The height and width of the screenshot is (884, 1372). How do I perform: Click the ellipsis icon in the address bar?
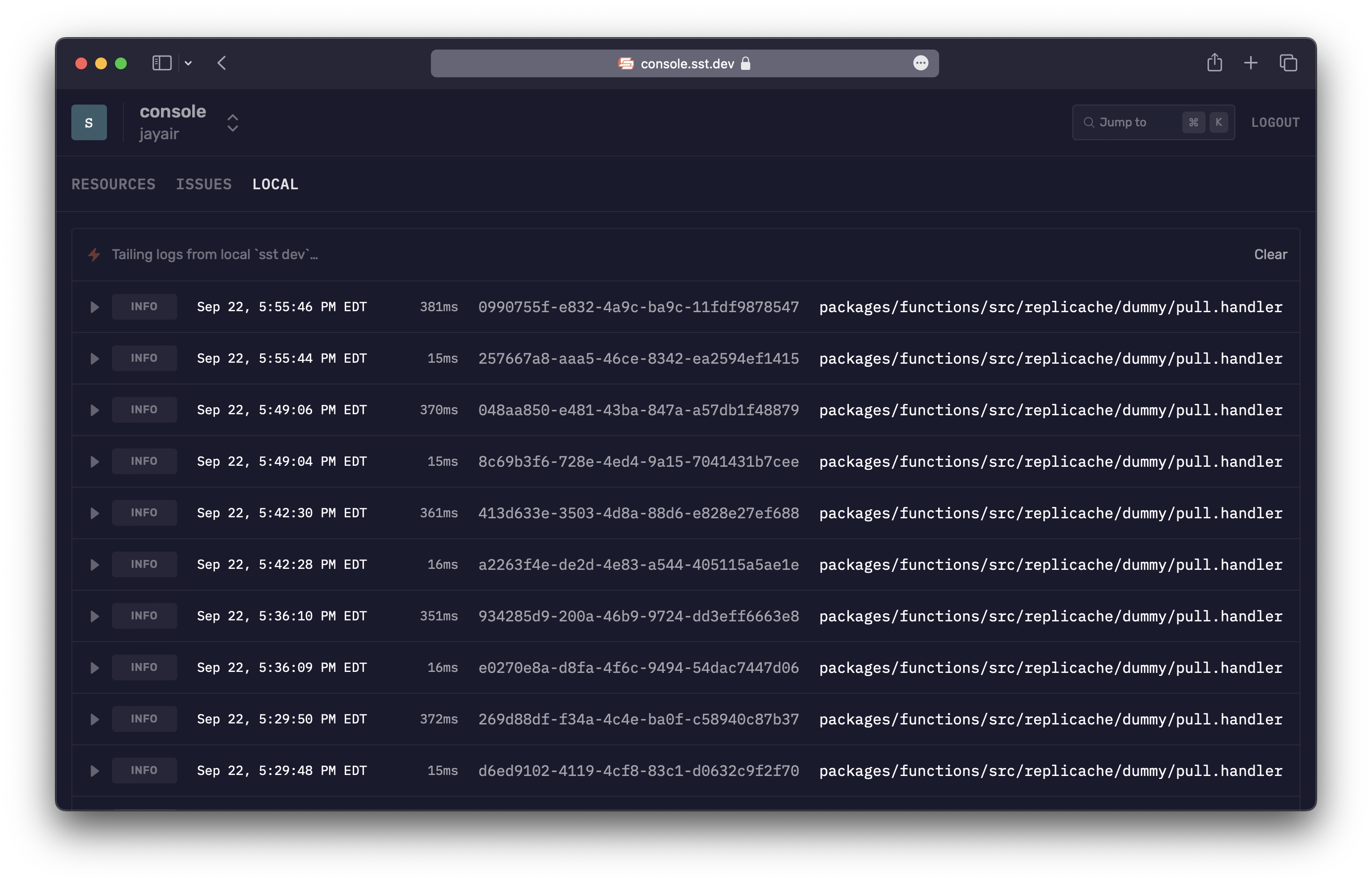pos(920,64)
